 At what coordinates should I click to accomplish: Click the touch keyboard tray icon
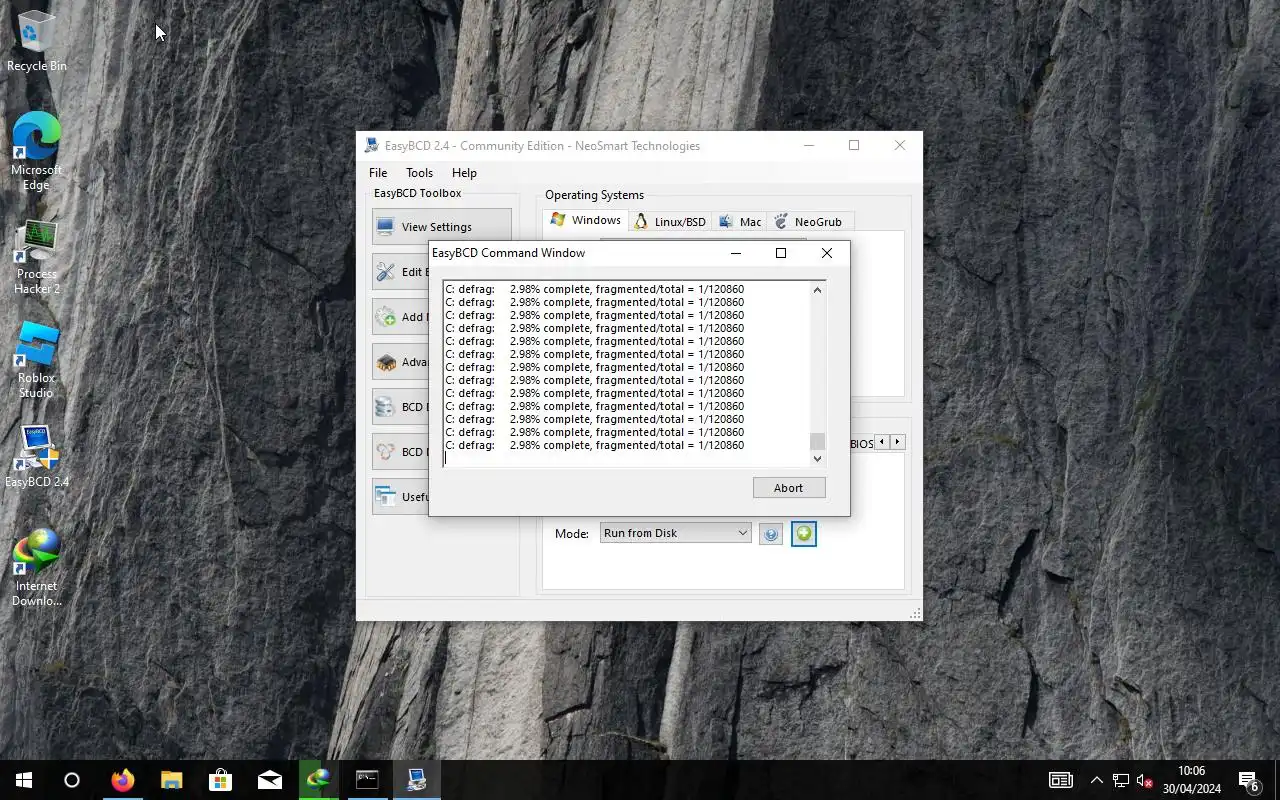coord(1061,780)
